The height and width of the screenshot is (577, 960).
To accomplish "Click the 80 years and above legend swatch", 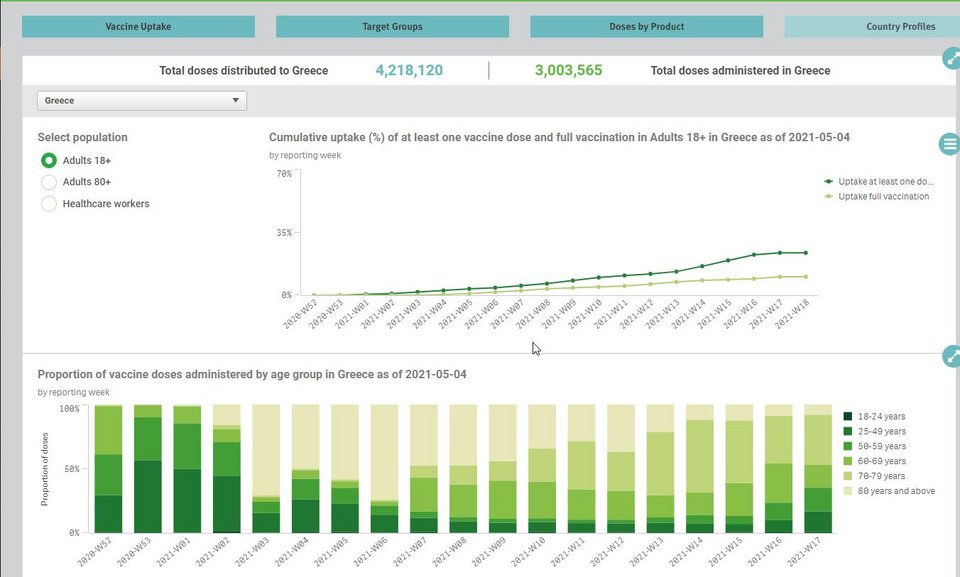I will click(848, 491).
